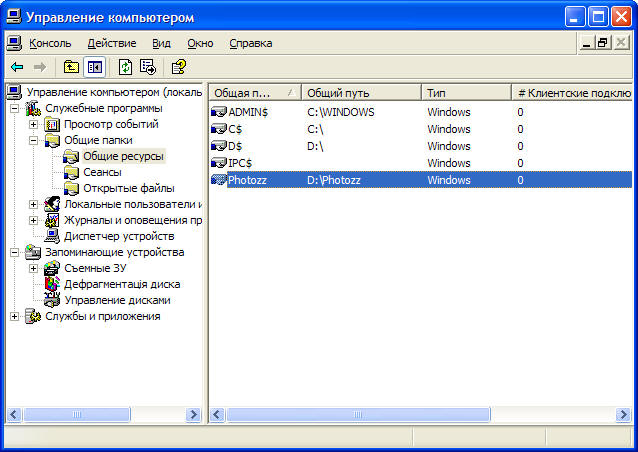Click the ADMIN$ share icon
The height and width of the screenshot is (452, 638).
(219, 112)
